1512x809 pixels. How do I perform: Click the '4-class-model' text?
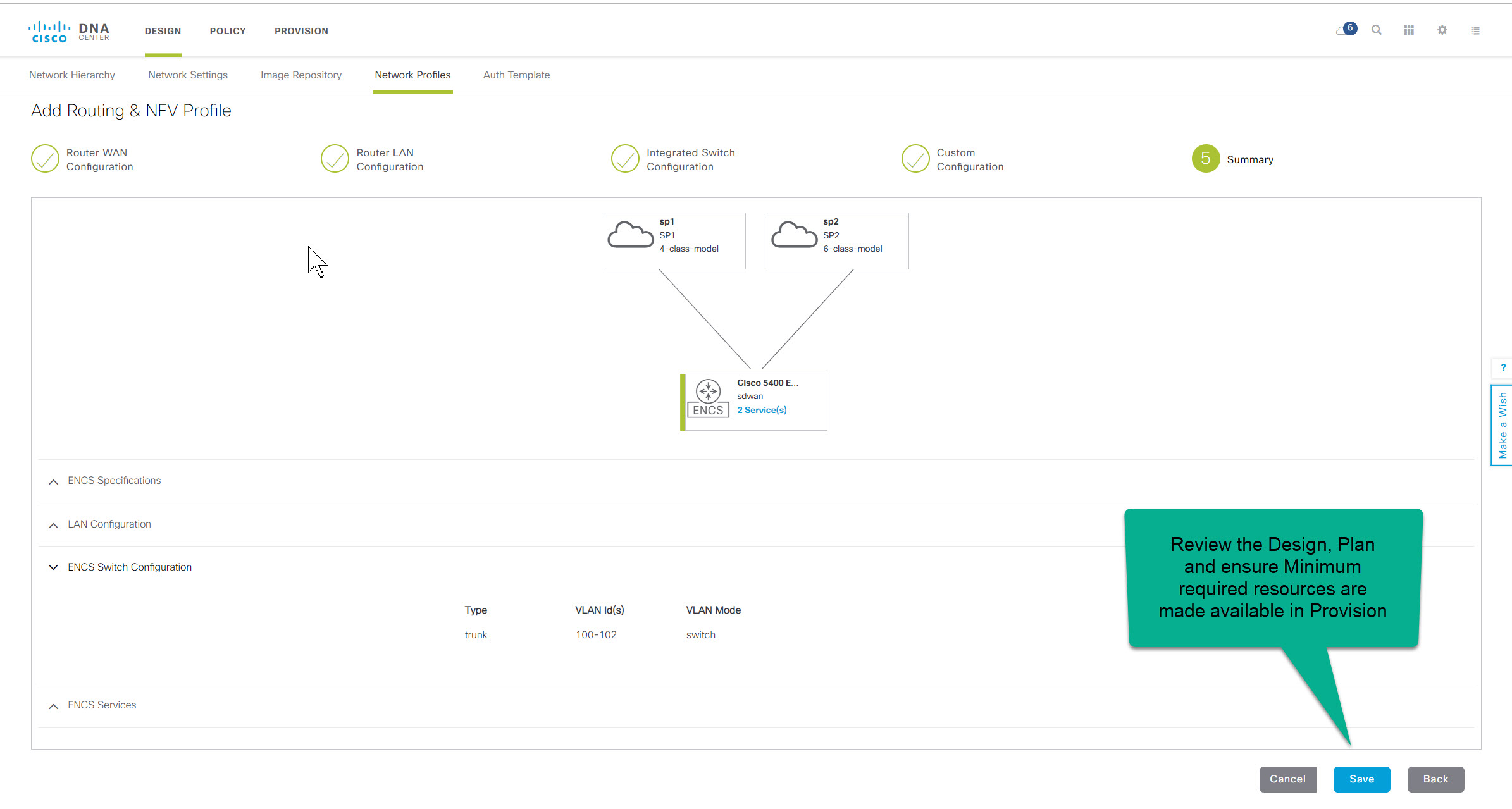click(x=689, y=249)
